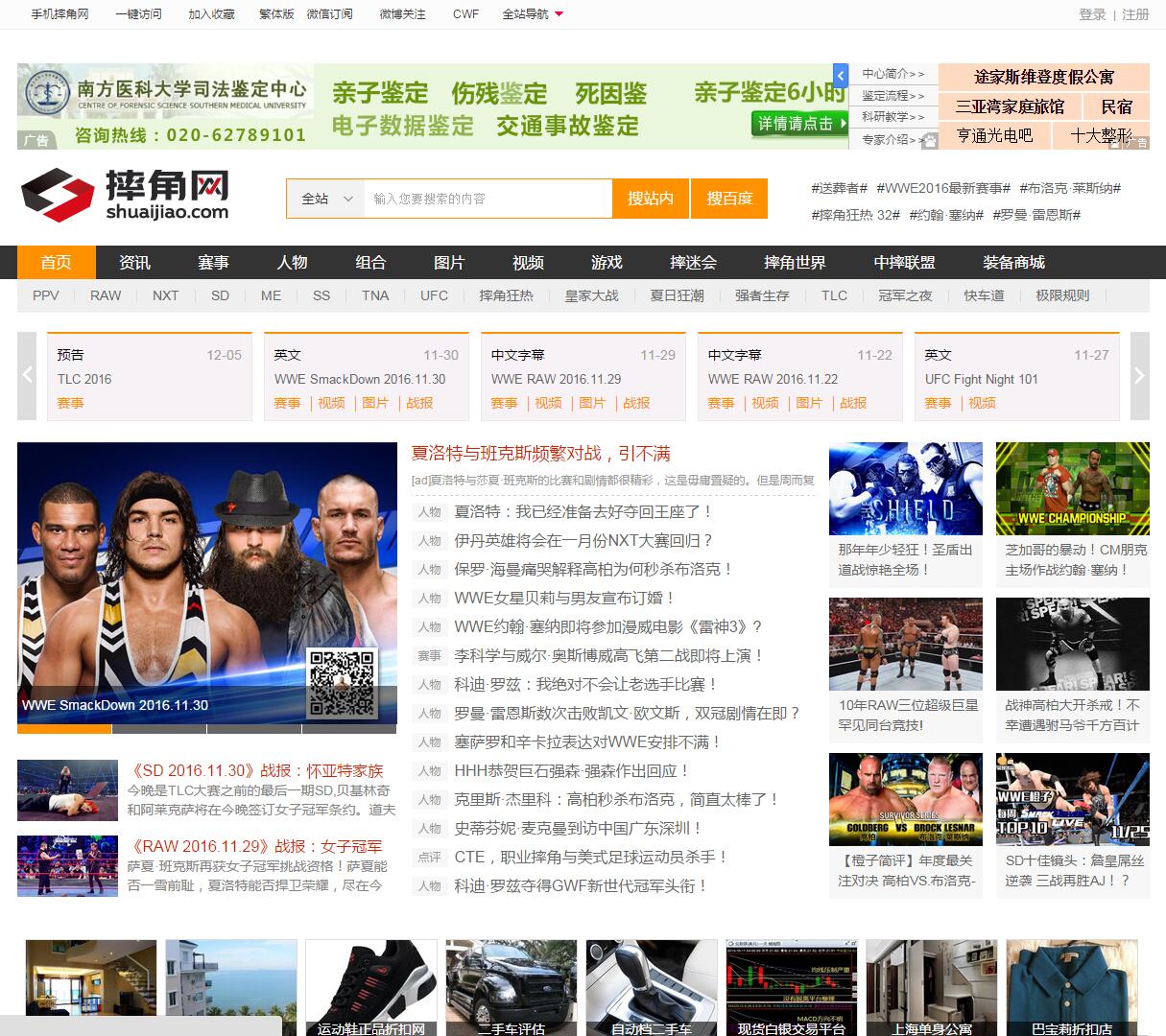Screen dimensions: 1166x1036
Task: Click the QR code on the SmackDown banner
Action: click(x=343, y=683)
